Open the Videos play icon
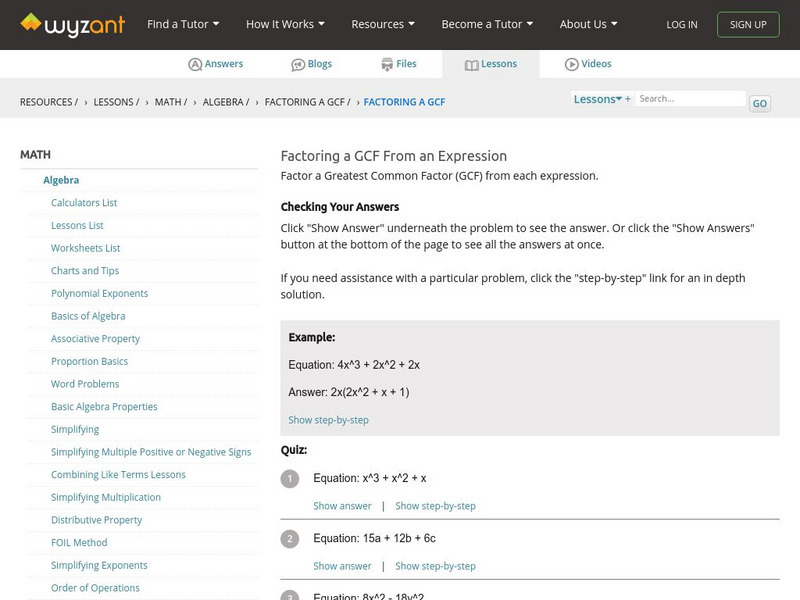The image size is (800, 600). click(x=571, y=64)
